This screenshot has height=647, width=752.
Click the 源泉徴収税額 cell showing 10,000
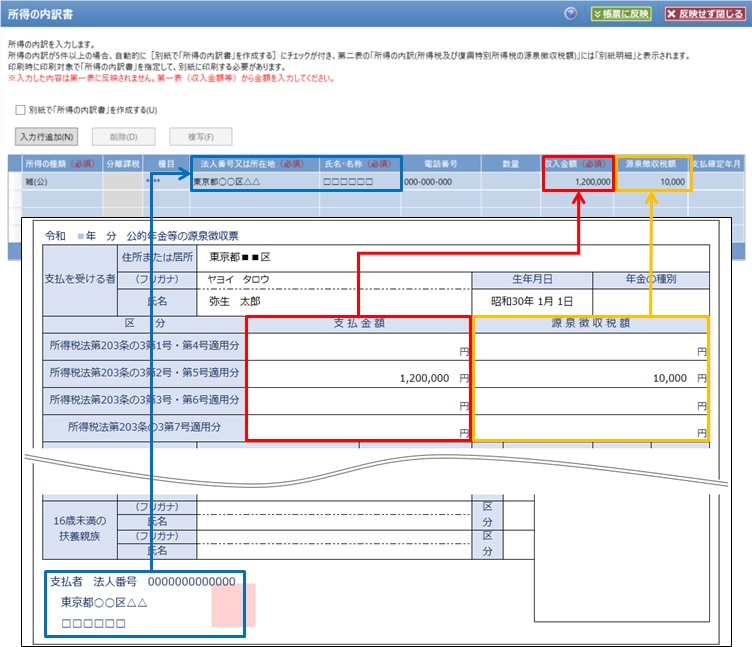(x=654, y=182)
